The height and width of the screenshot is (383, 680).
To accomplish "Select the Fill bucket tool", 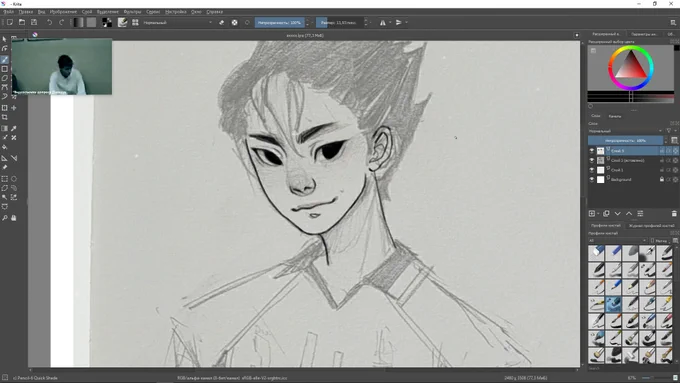I will [5, 147].
